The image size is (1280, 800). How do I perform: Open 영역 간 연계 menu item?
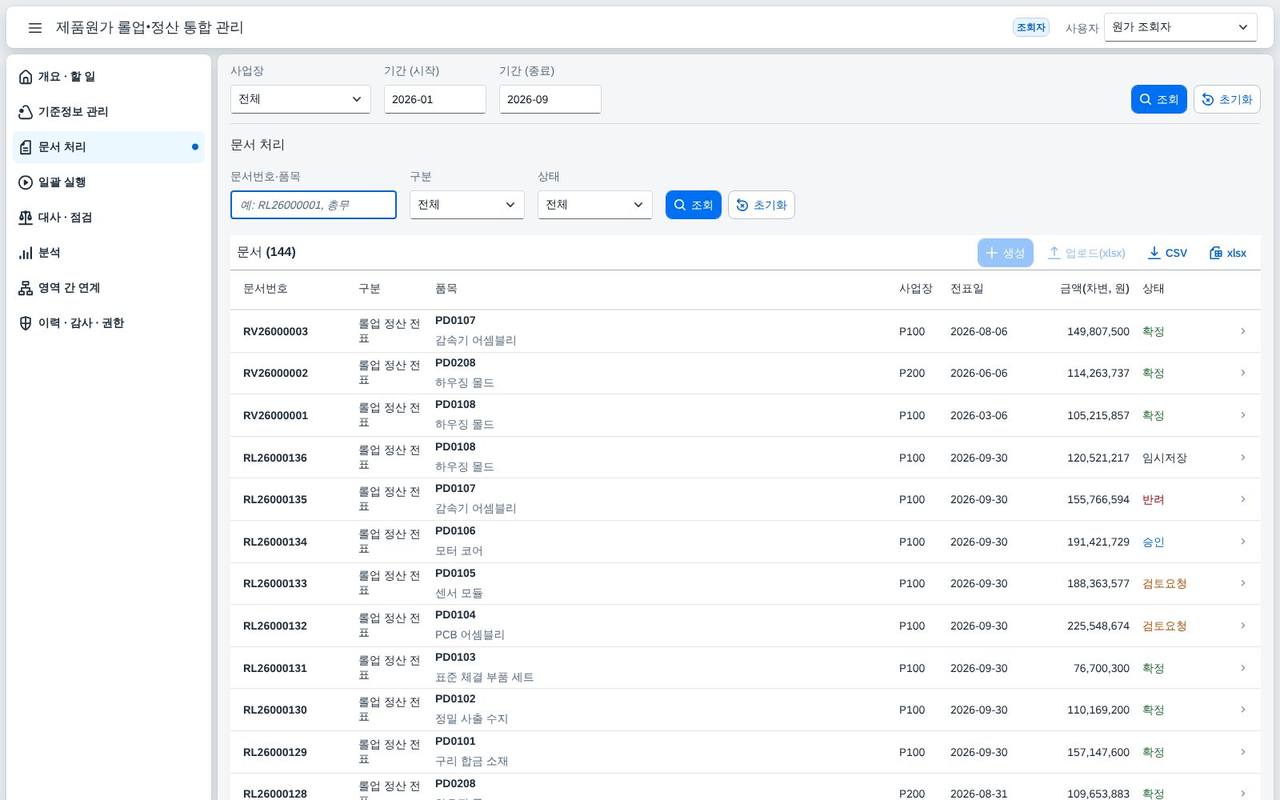pos(109,288)
